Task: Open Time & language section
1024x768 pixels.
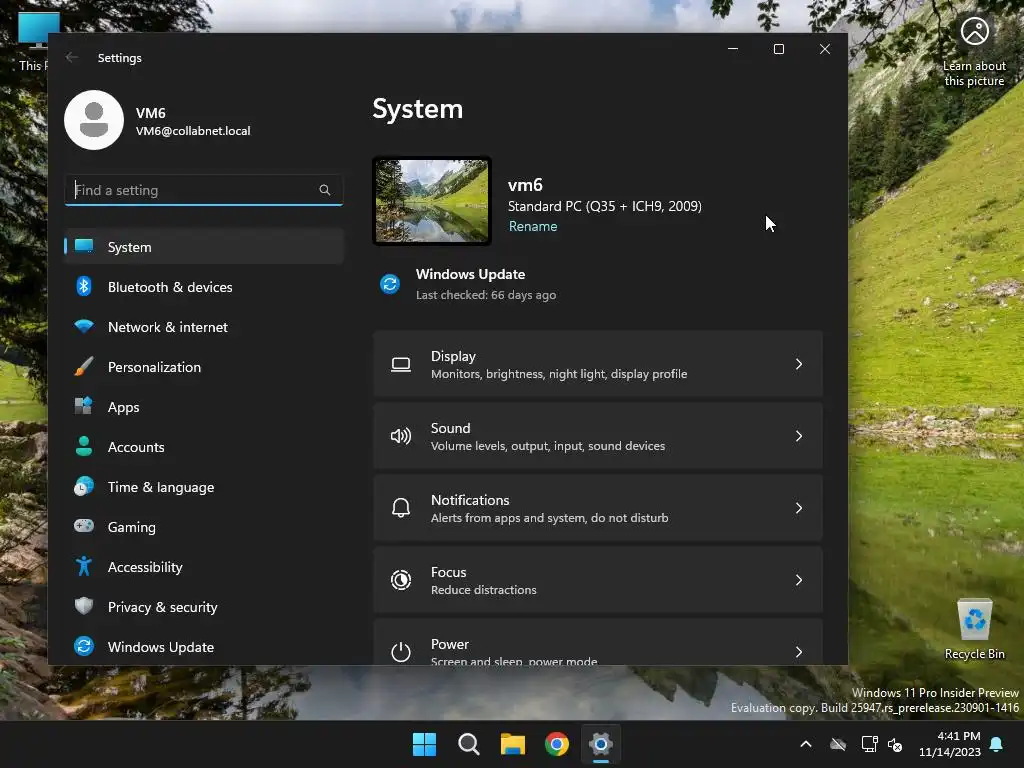Action: point(204,487)
